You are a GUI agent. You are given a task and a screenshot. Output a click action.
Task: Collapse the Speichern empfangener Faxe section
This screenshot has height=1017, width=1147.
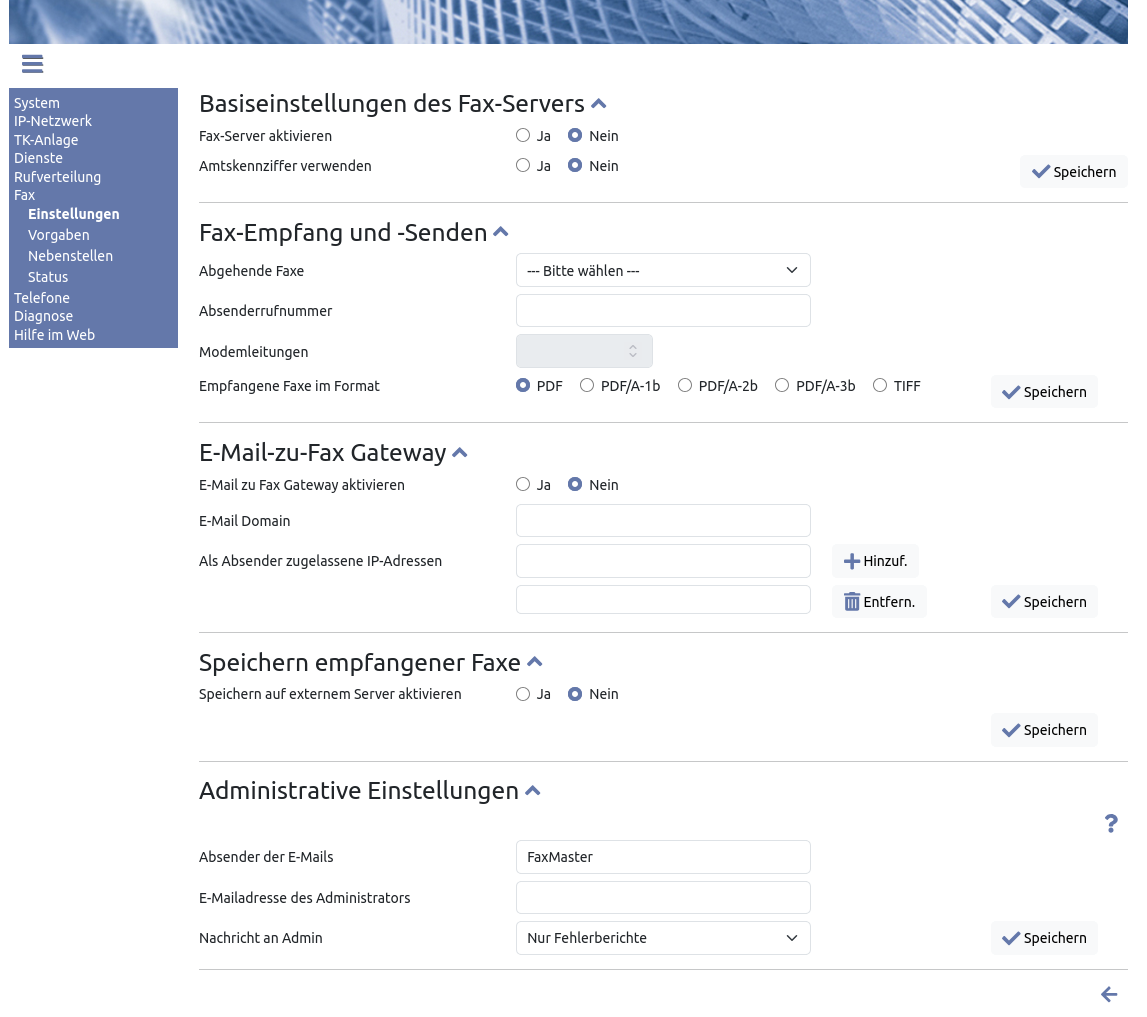tap(534, 662)
